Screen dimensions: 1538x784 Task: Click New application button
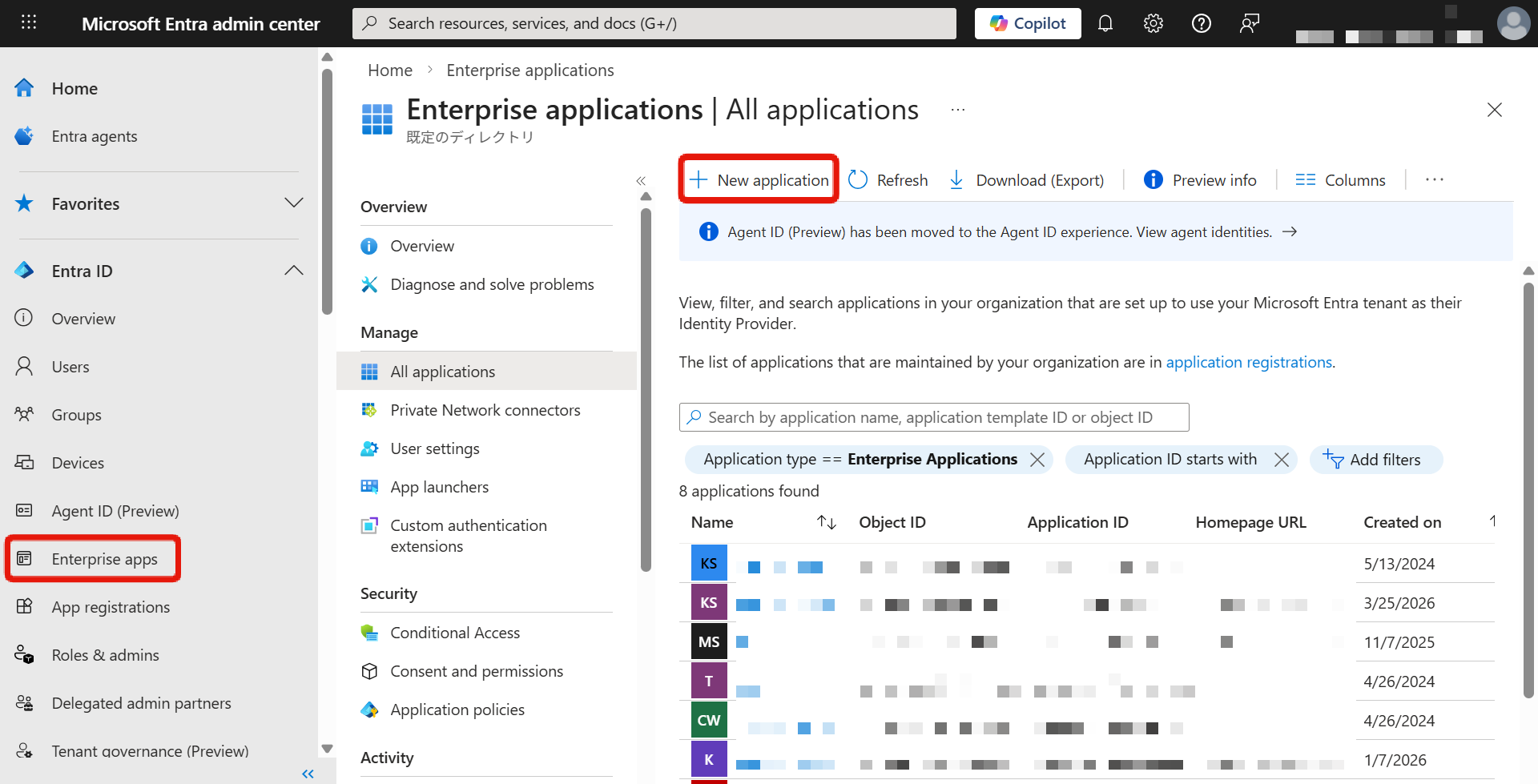pos(759,180)
